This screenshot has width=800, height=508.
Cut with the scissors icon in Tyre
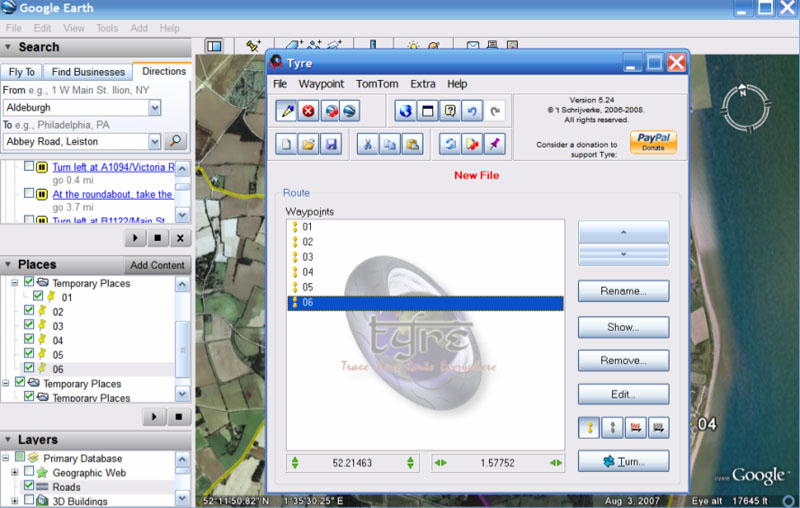[367, 144]
